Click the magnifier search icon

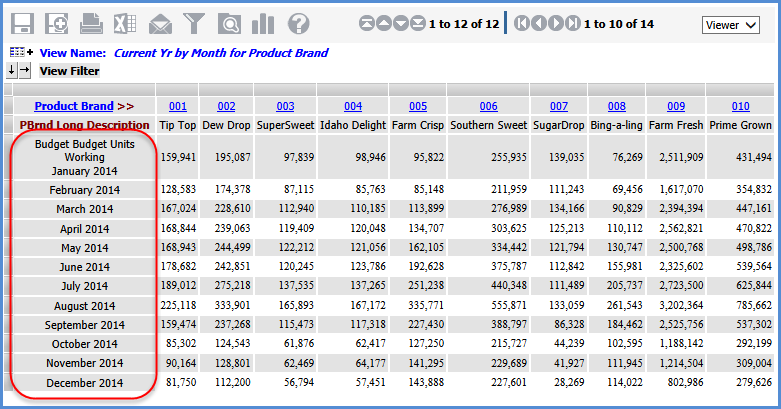click(229, 23)
